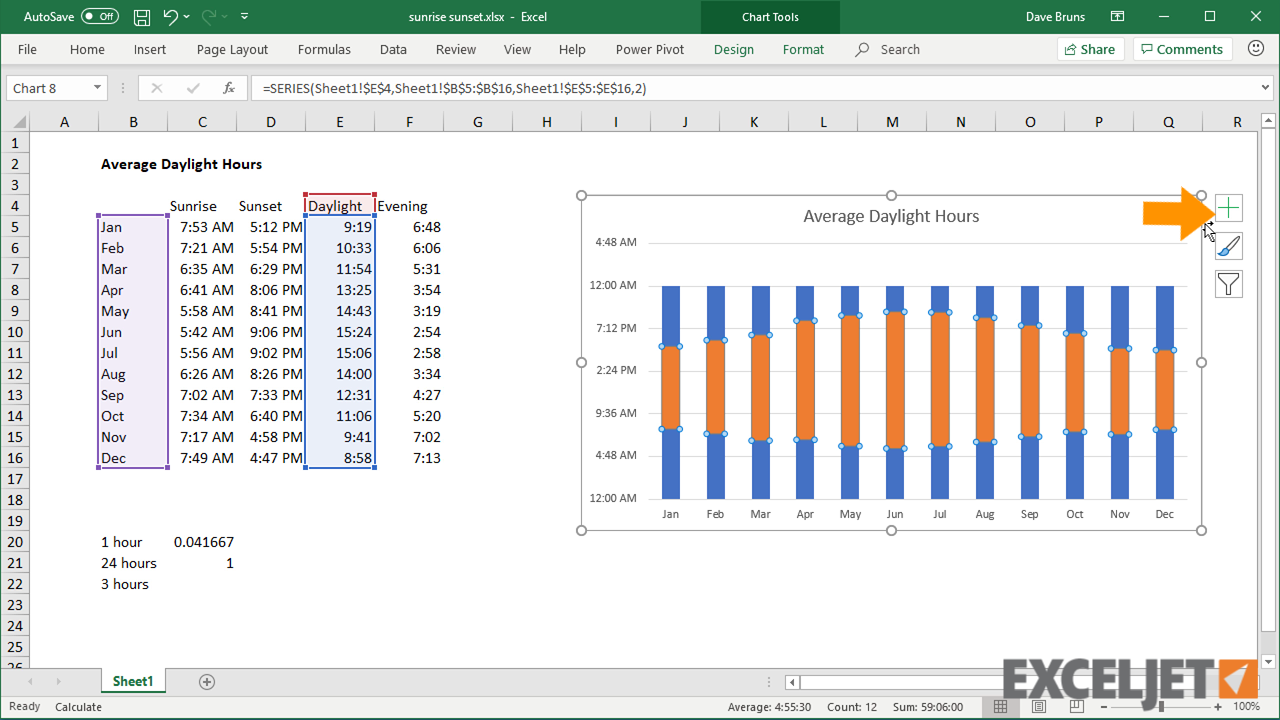
Task: Click the Dave Bruns account name
Action: (x=1055, y=17)
